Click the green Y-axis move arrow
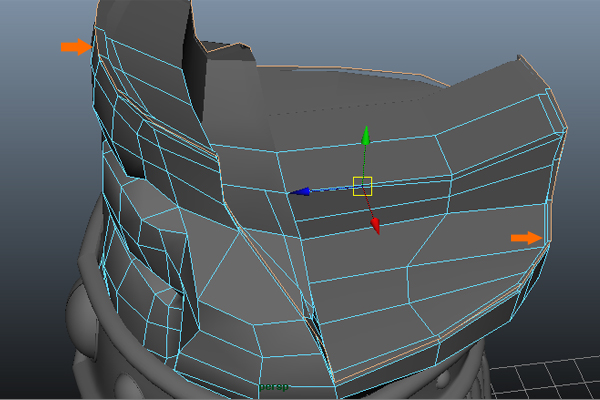This screenshot has width=600, height=400. tap(367, 134)
